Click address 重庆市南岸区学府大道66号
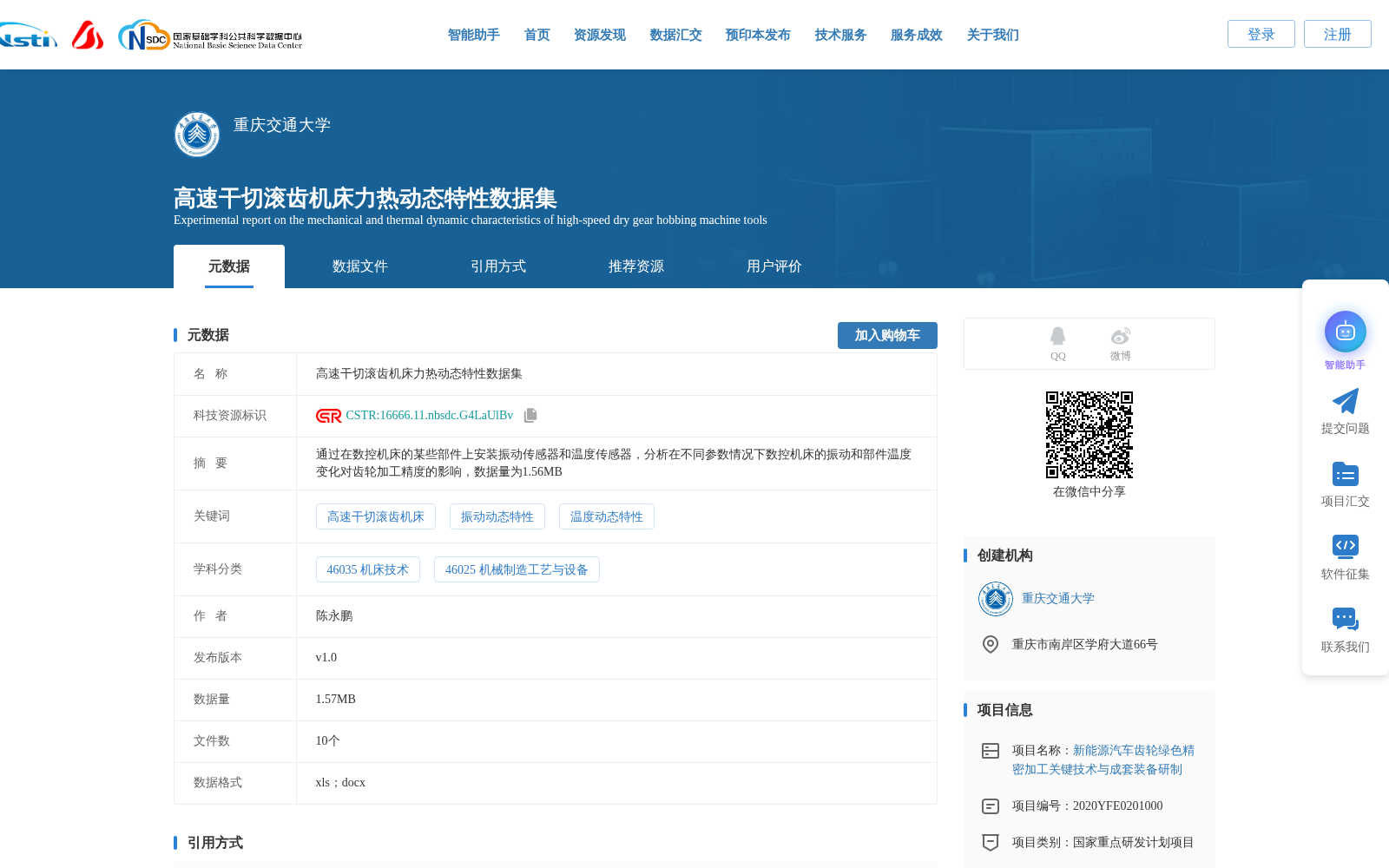Image resolution: width=1389 pixels, height=868 pixels. click(1085, 644)
